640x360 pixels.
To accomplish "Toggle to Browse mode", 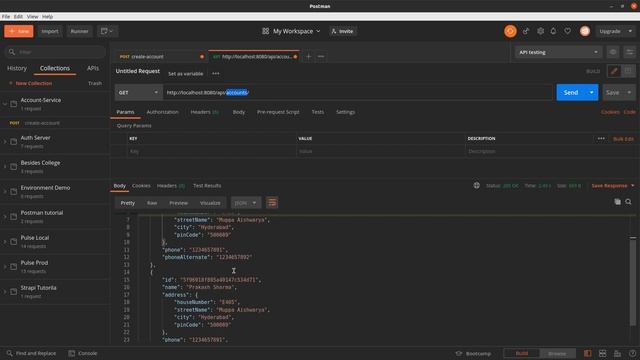I will pyautogui.click(x=557, y=353).
